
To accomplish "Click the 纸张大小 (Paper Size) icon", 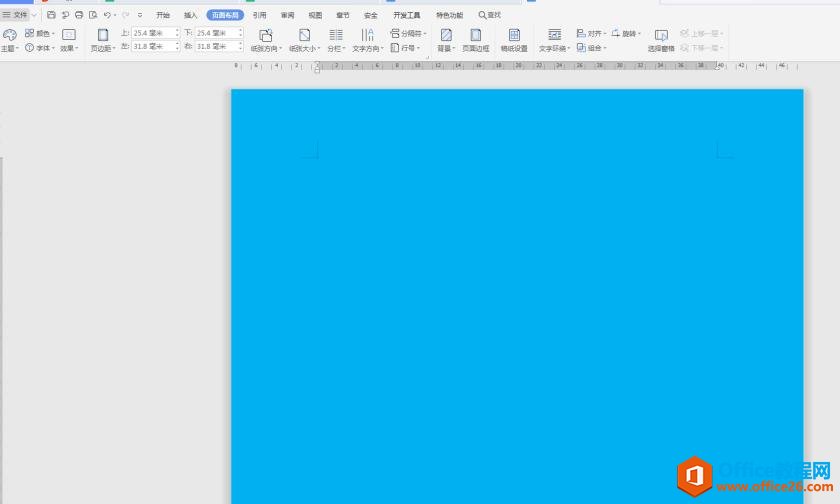I will click(x=304, y=35).
